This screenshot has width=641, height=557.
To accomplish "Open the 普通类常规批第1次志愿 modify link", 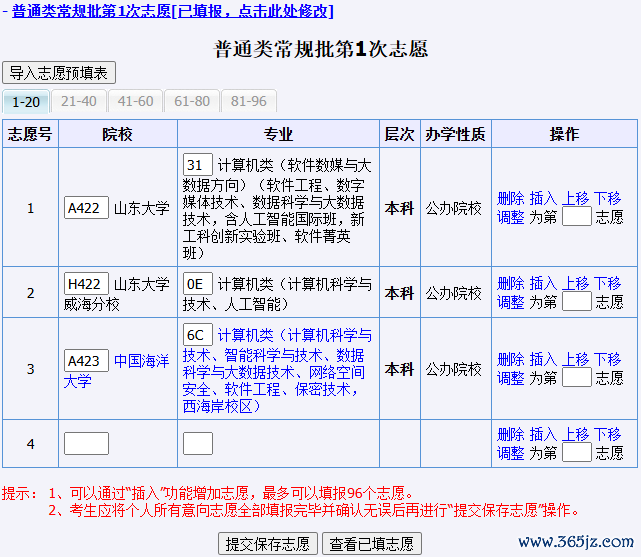I will 173,11.
